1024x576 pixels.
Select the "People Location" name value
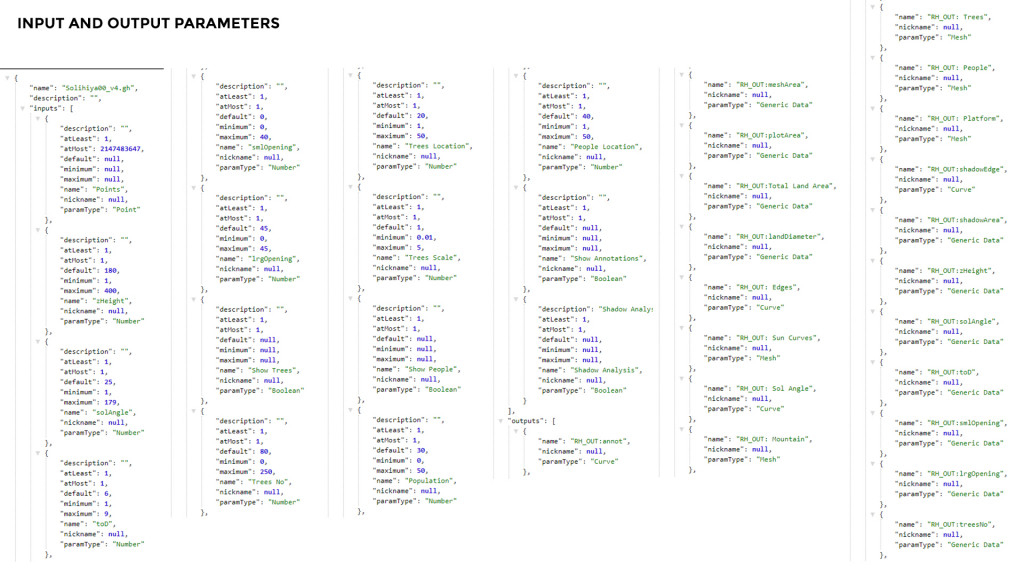coord(606,146)
